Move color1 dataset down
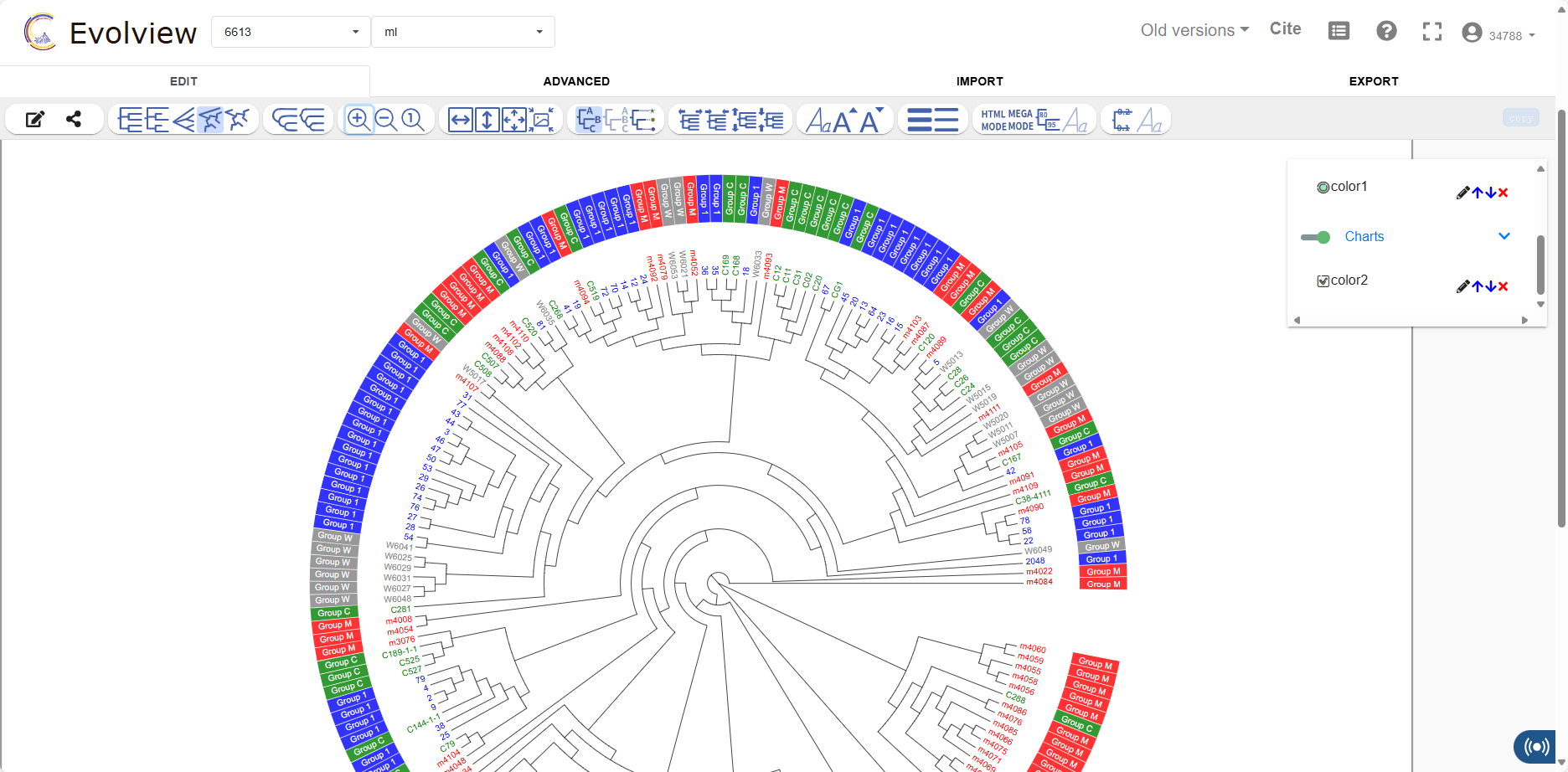The height and width of the screenshot is (772, 1568). point(1491,193)
